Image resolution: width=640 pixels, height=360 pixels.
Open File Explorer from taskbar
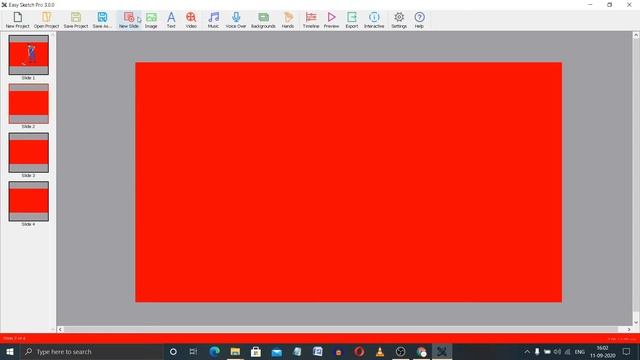click(235, 351)
